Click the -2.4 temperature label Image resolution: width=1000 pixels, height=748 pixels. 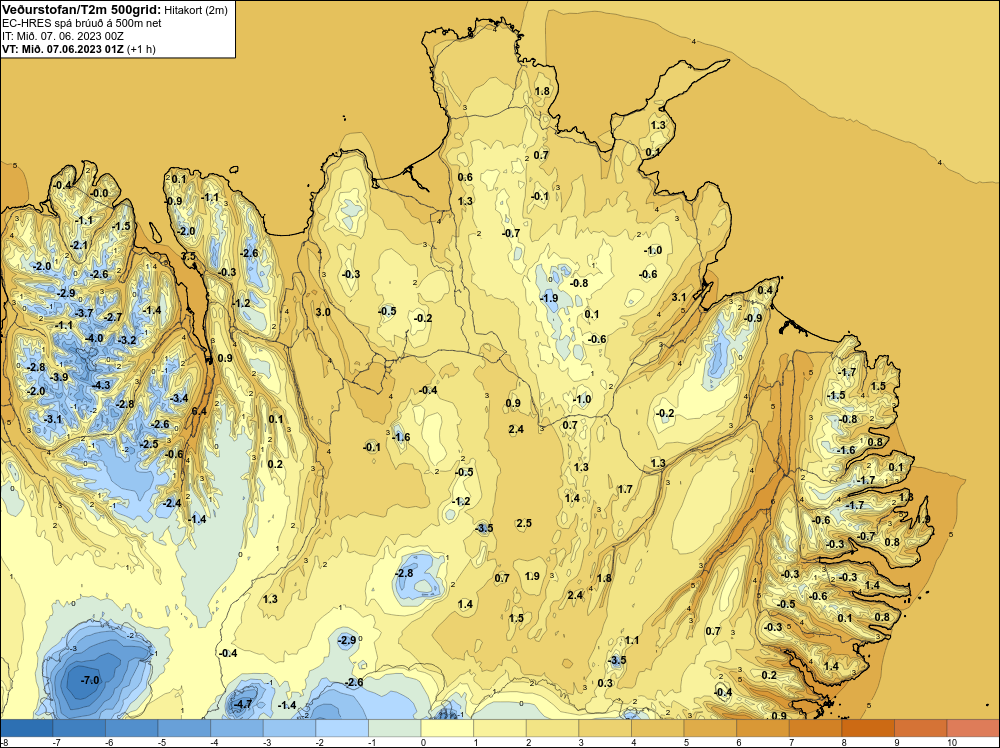coord(172,503)
